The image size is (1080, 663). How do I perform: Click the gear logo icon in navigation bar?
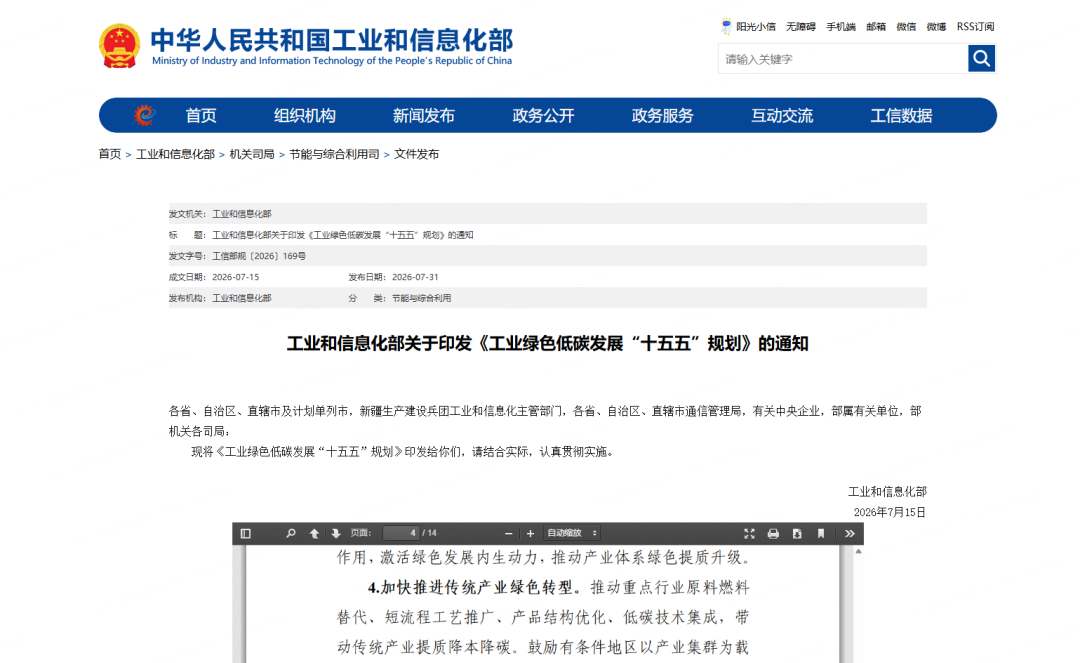tap(145, 115)
